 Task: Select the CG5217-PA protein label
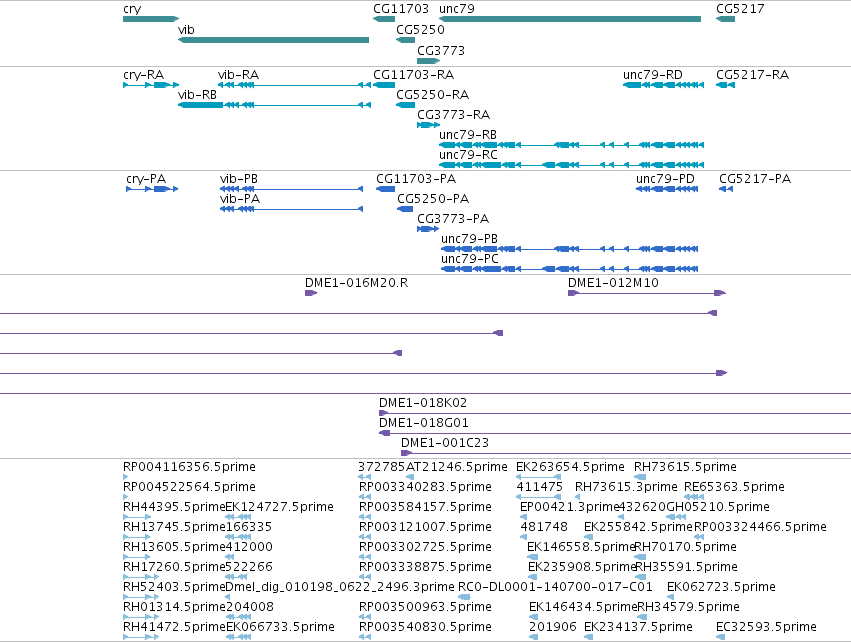[x=755, y=179]
